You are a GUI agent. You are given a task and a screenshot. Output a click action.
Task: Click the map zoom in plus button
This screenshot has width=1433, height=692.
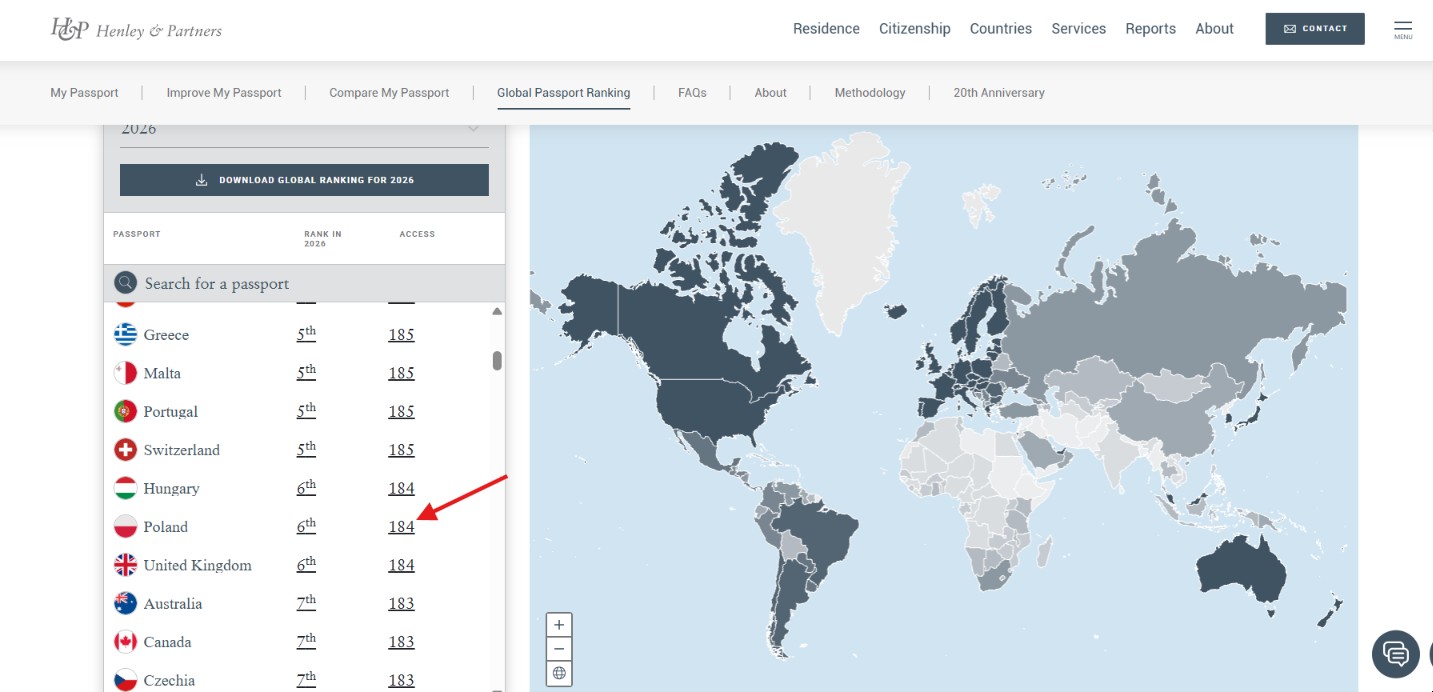(559, 625)
